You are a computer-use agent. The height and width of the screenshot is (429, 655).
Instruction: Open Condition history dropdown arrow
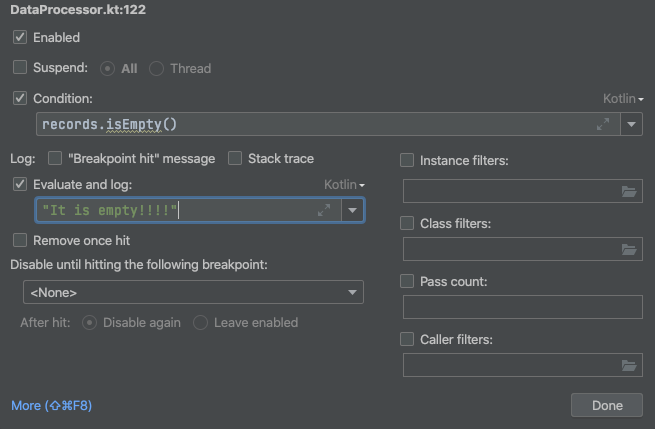pos(631,124)
